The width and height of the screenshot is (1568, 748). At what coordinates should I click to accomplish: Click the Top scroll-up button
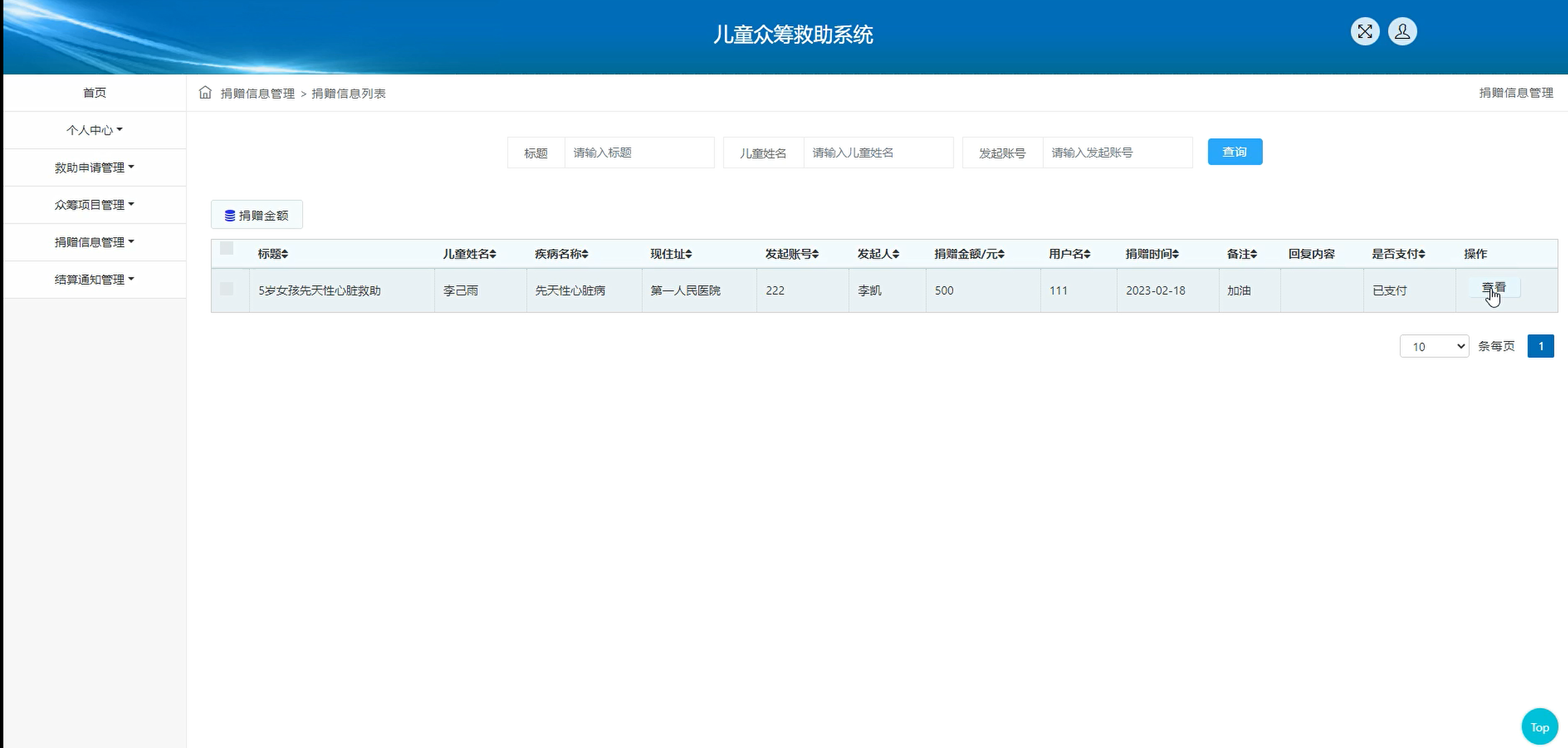1539,727
